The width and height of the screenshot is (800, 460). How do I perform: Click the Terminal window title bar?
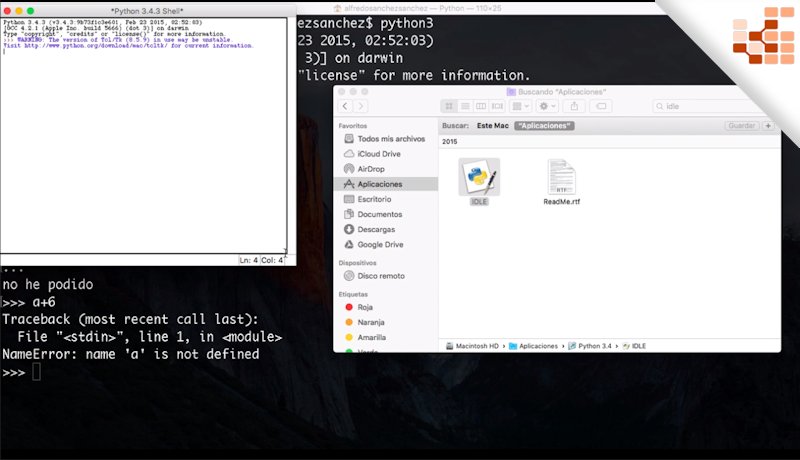tap(417, 8)
